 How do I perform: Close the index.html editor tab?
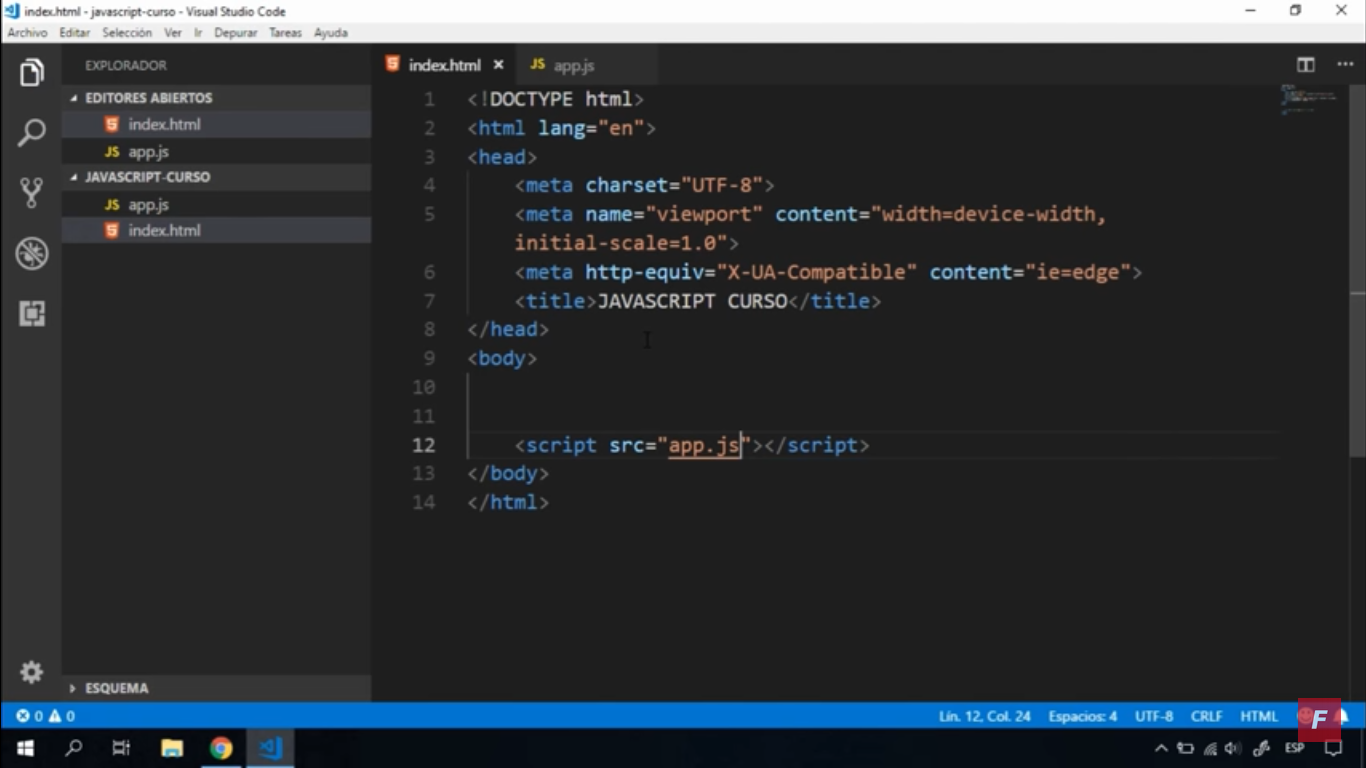pyautogui.click(x=498, y=65)
